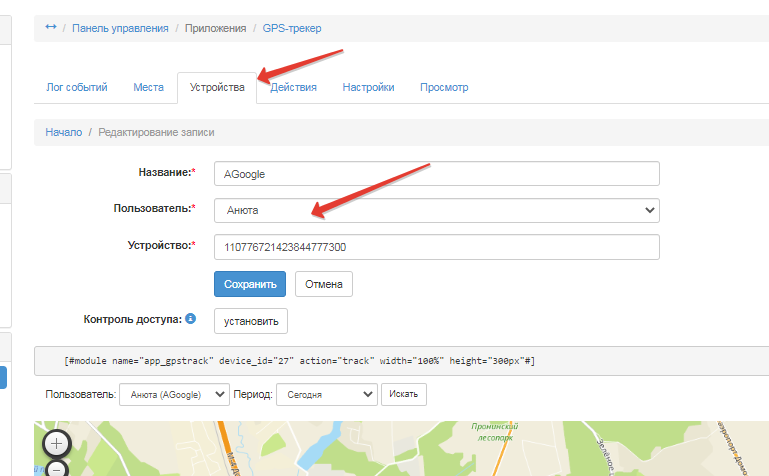Open the Пользователь dropdown showing Анюта
Screen dimensions: 769x476
pyautogui.click(x=436, y=210)
